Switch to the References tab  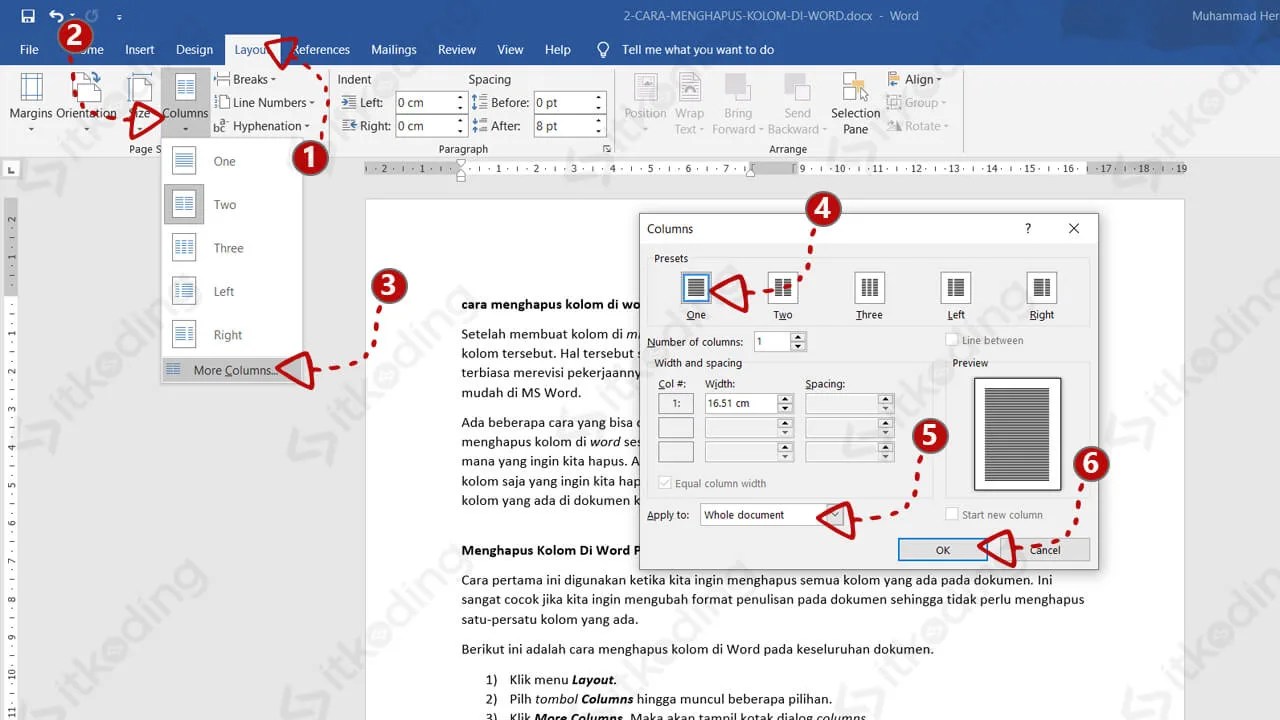(x=320, y=49)
